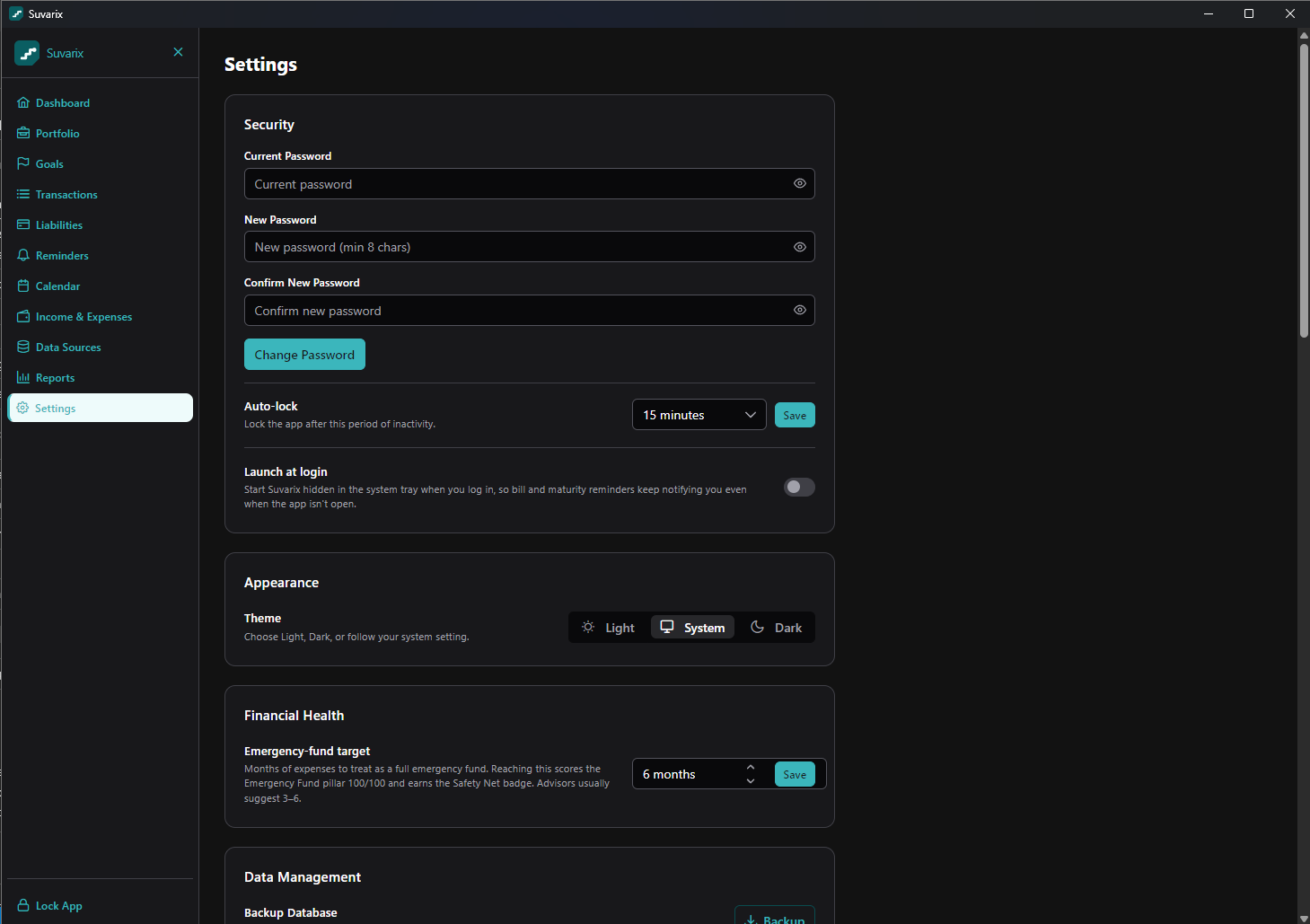Close the sidebar with the X icon
This screenshot has width=1310, height=924.
pos(178,52)
